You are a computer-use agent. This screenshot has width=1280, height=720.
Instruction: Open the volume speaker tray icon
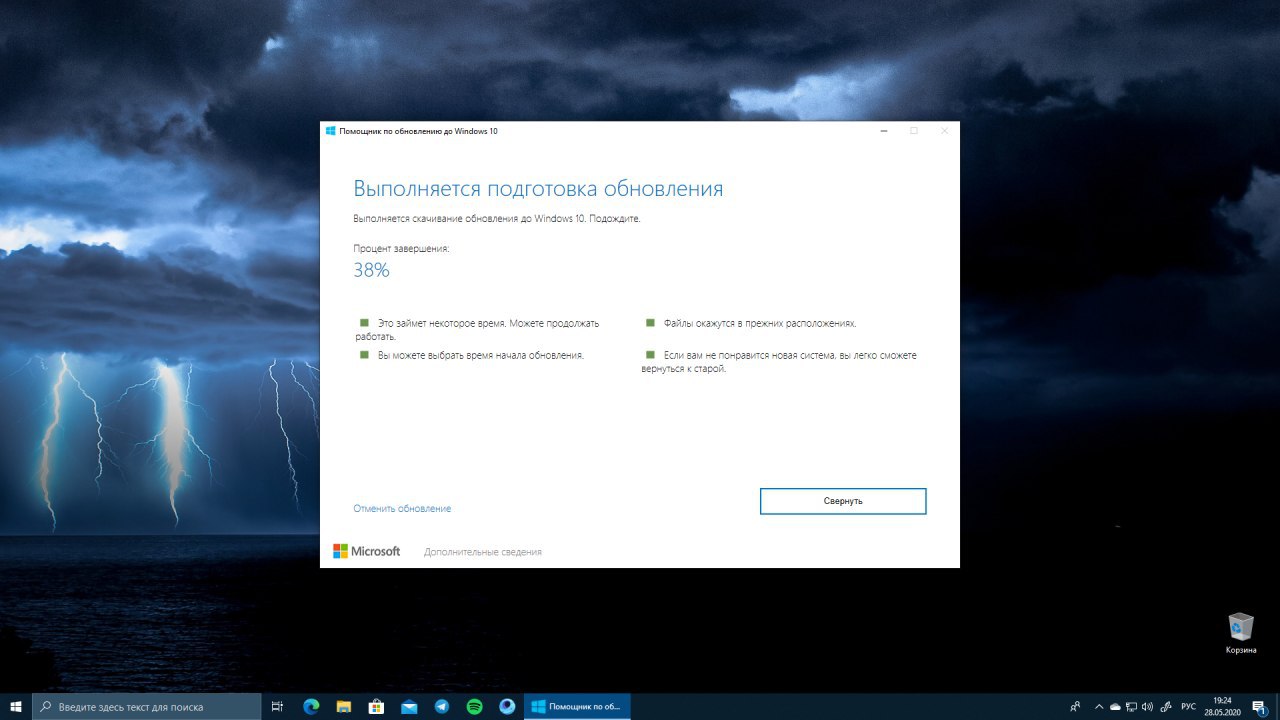(1147, 707)
